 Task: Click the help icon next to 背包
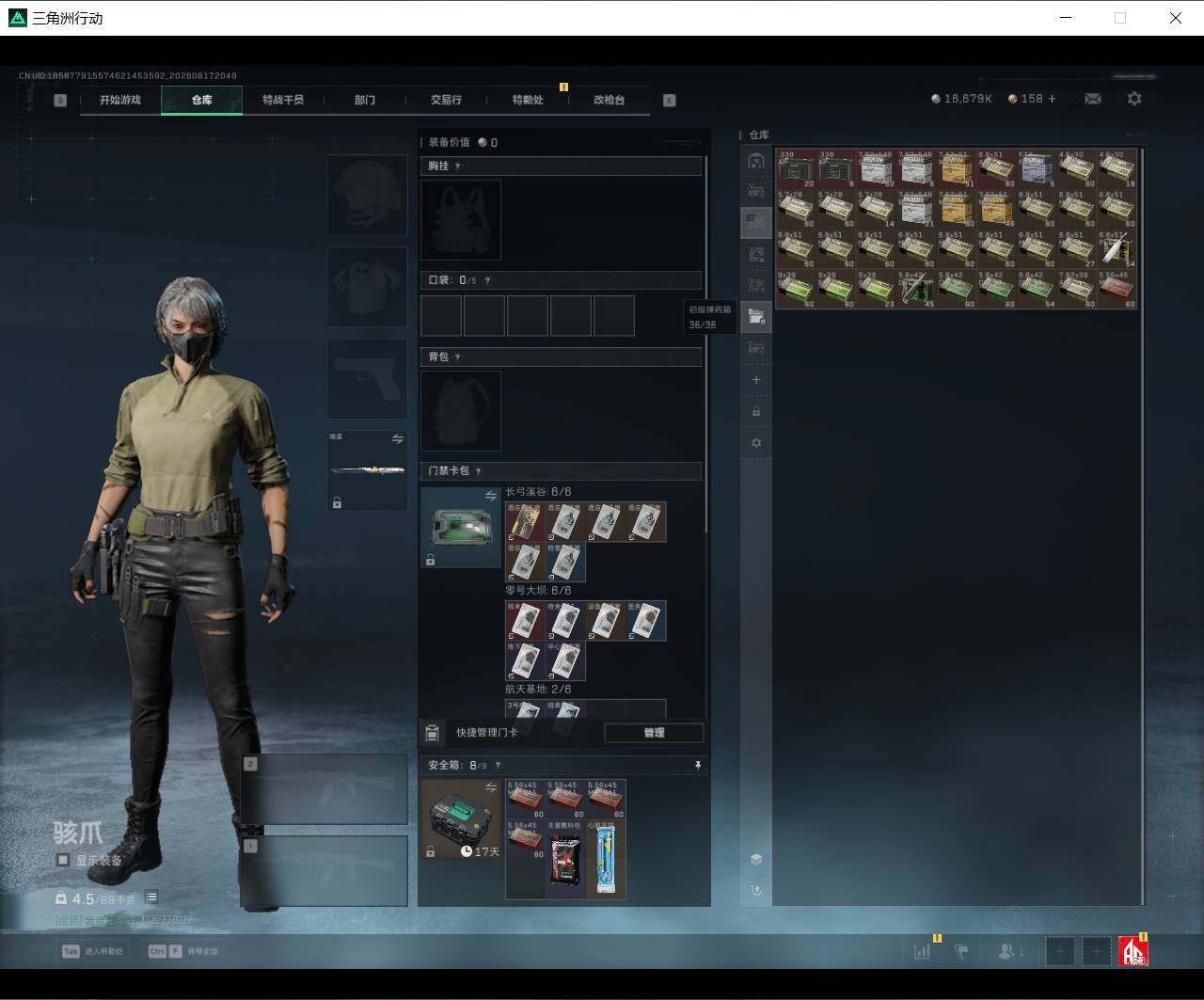click(458, 357)
